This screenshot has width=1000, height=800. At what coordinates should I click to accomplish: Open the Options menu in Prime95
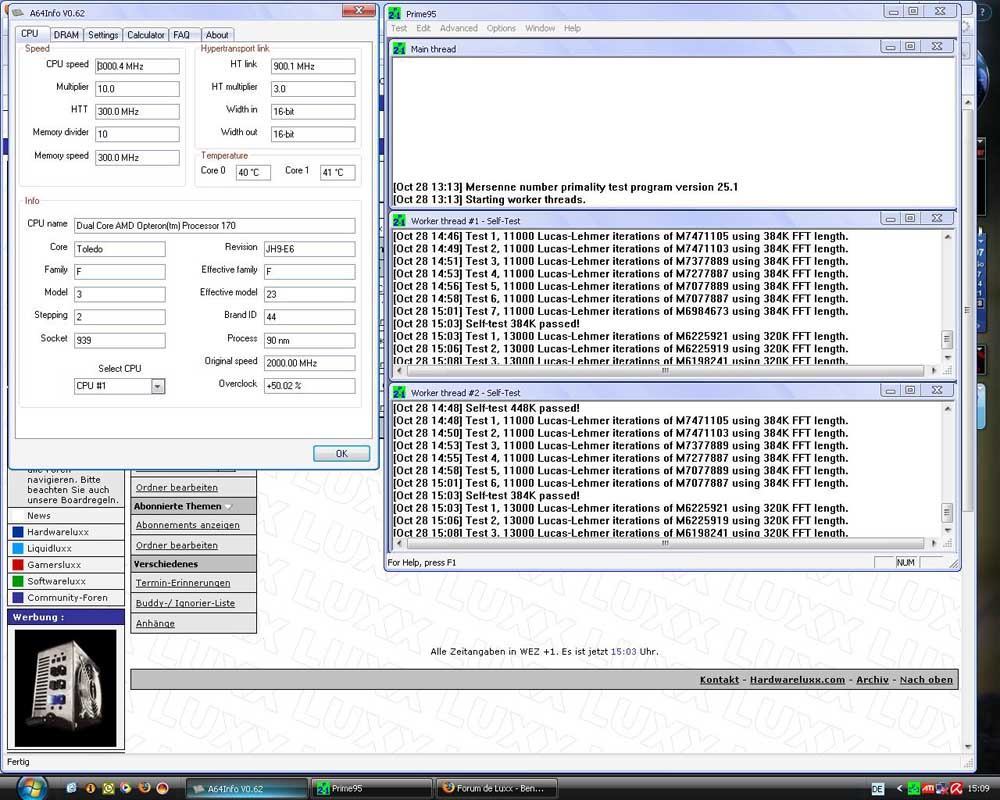(x=501, y=29)
